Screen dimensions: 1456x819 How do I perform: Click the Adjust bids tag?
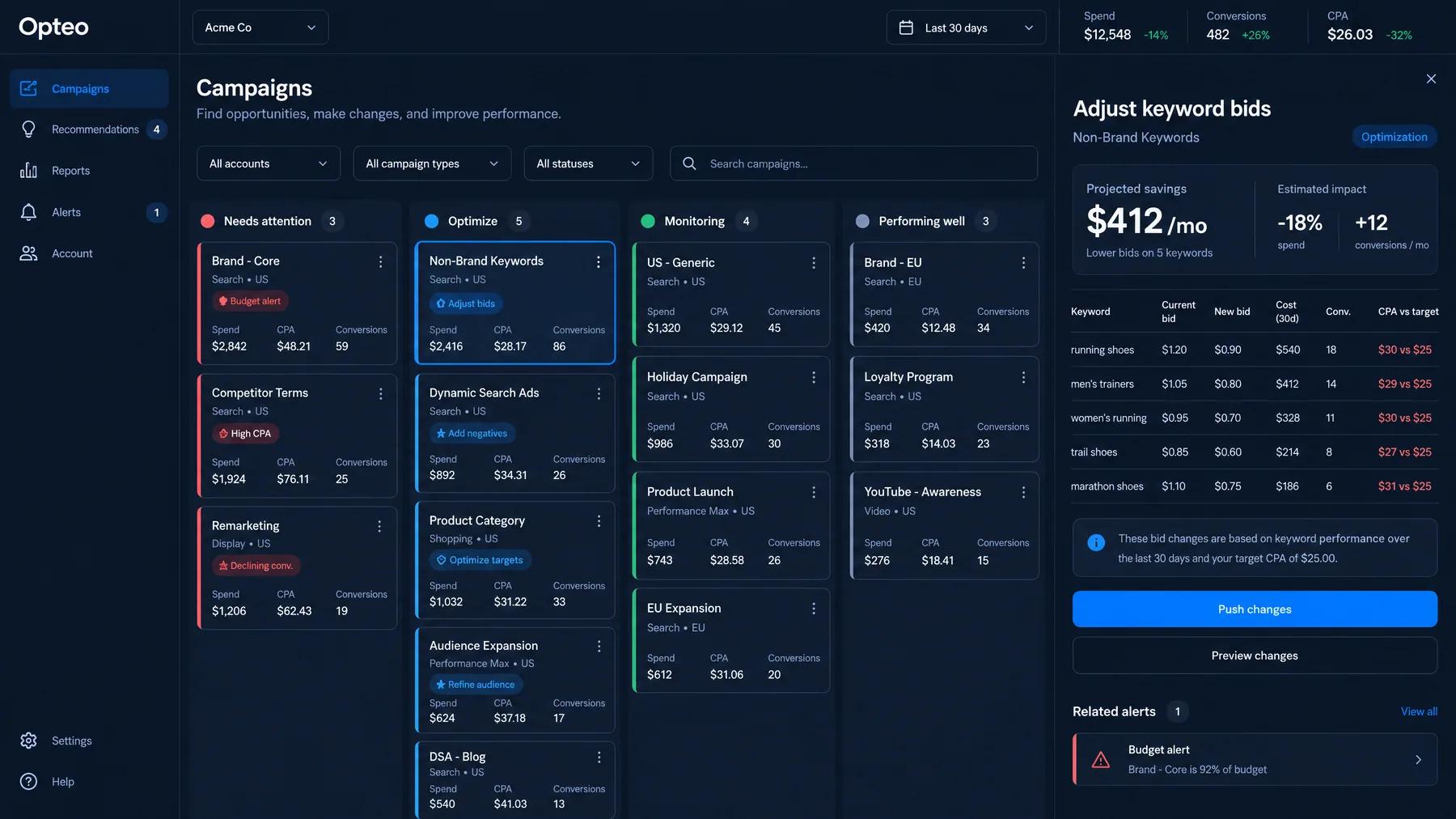coord(466,303)
